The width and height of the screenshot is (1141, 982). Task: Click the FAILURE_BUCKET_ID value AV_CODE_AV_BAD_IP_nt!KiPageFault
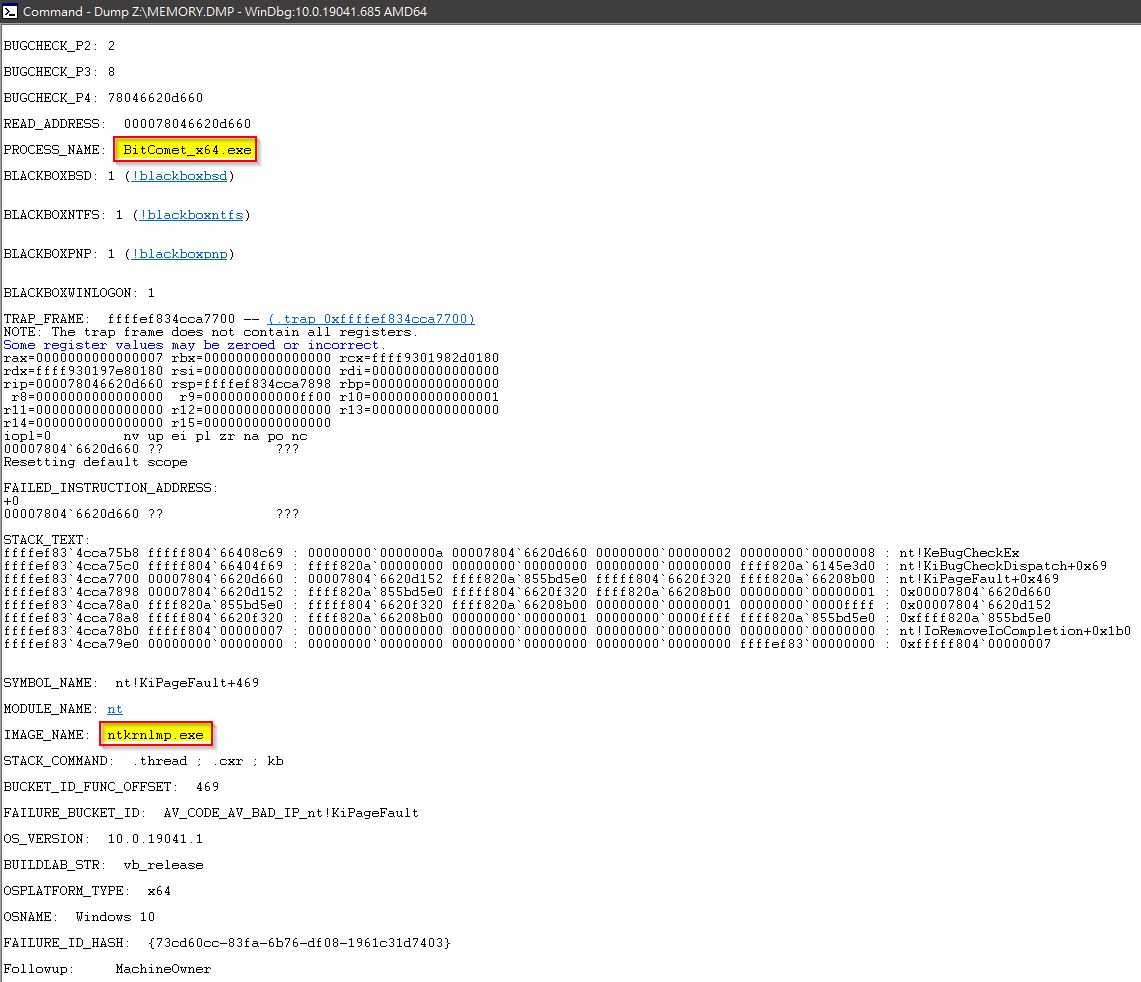click(x=291, y=813)
